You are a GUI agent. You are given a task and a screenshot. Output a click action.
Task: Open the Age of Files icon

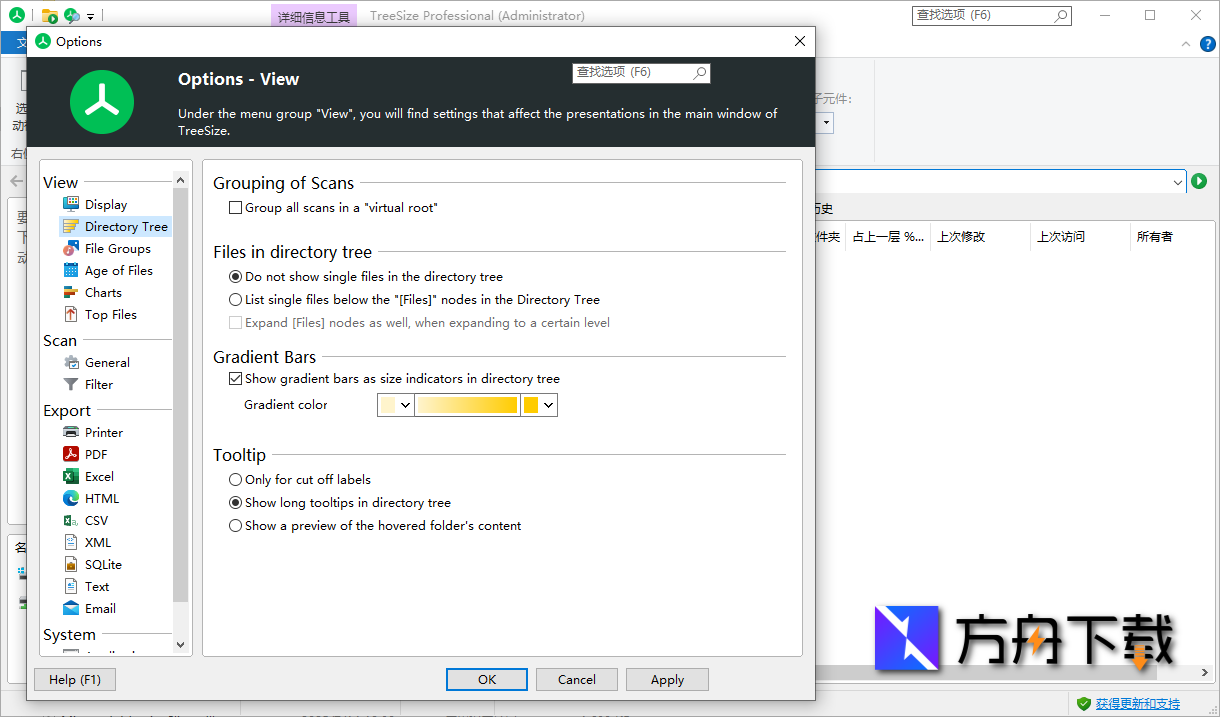pos(71,270)
